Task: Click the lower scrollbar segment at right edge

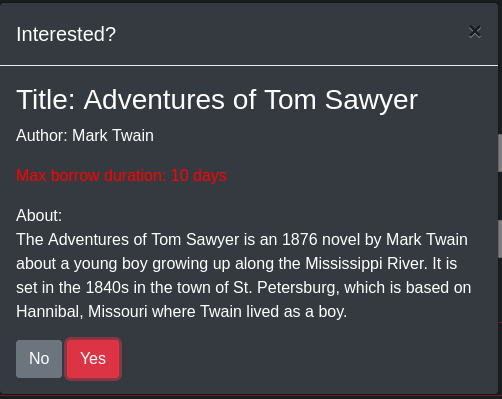Action: [x=500, y=239]
